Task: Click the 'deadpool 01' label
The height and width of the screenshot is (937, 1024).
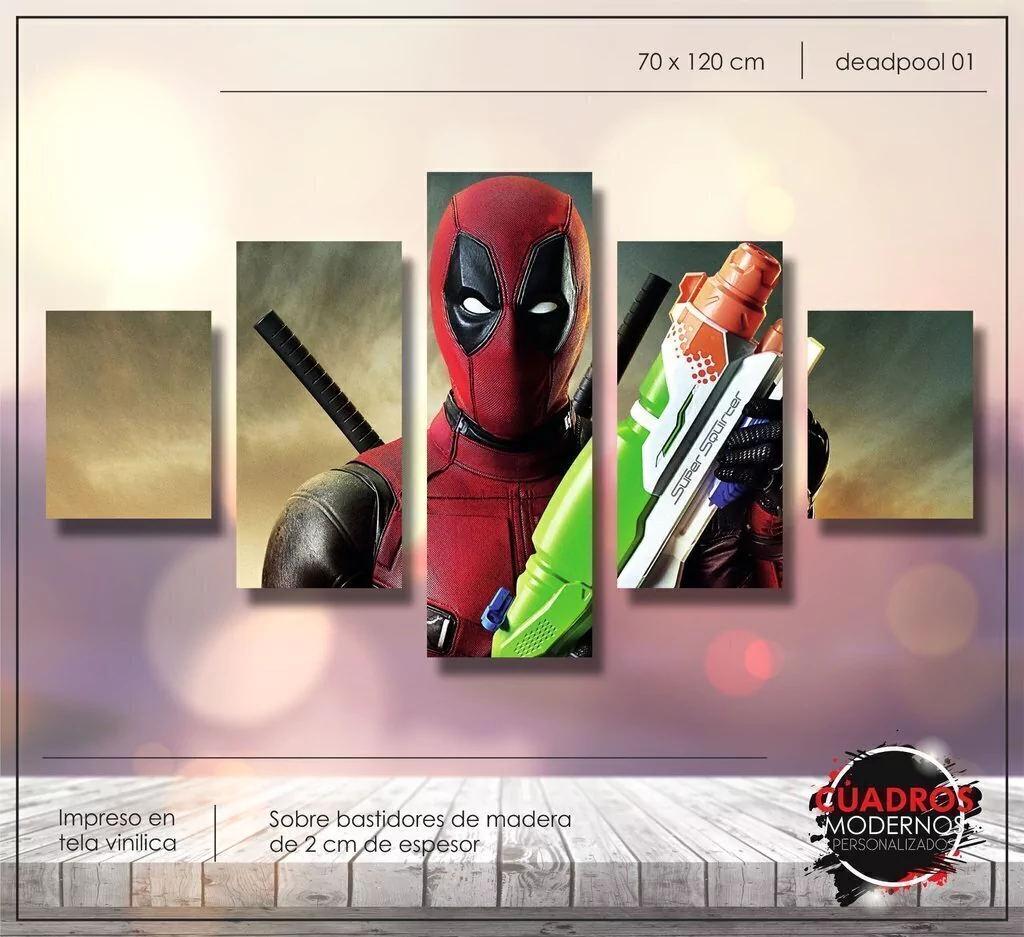Action: tap(904, 62)
